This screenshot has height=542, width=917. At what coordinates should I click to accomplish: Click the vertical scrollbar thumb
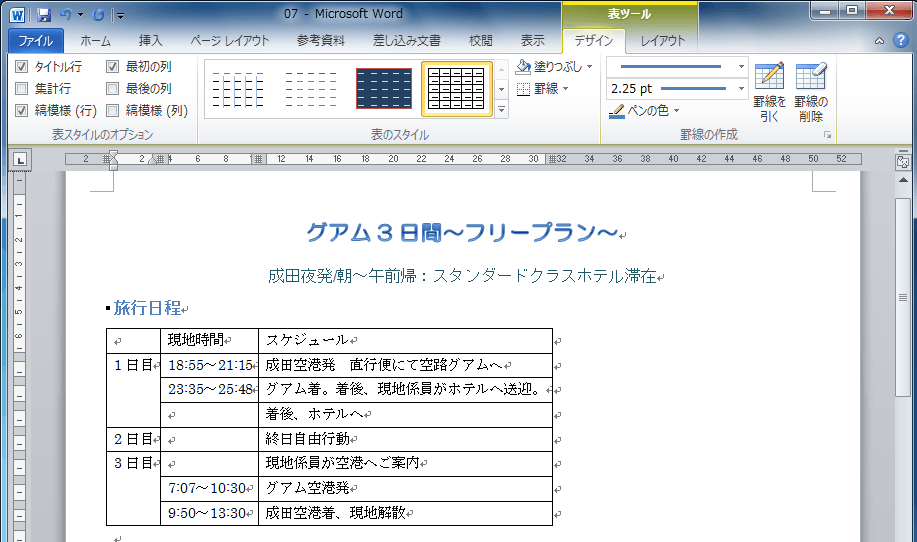pyautogui.click(x=903, y=297)
